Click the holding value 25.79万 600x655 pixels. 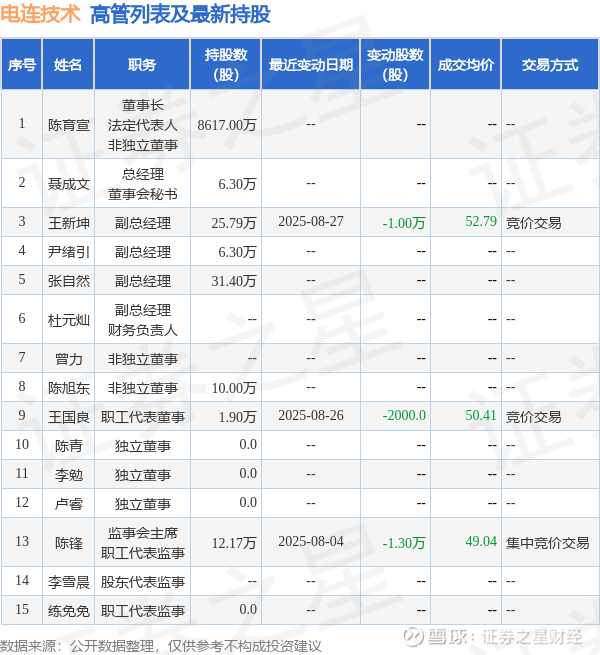(x=234, y=222)
